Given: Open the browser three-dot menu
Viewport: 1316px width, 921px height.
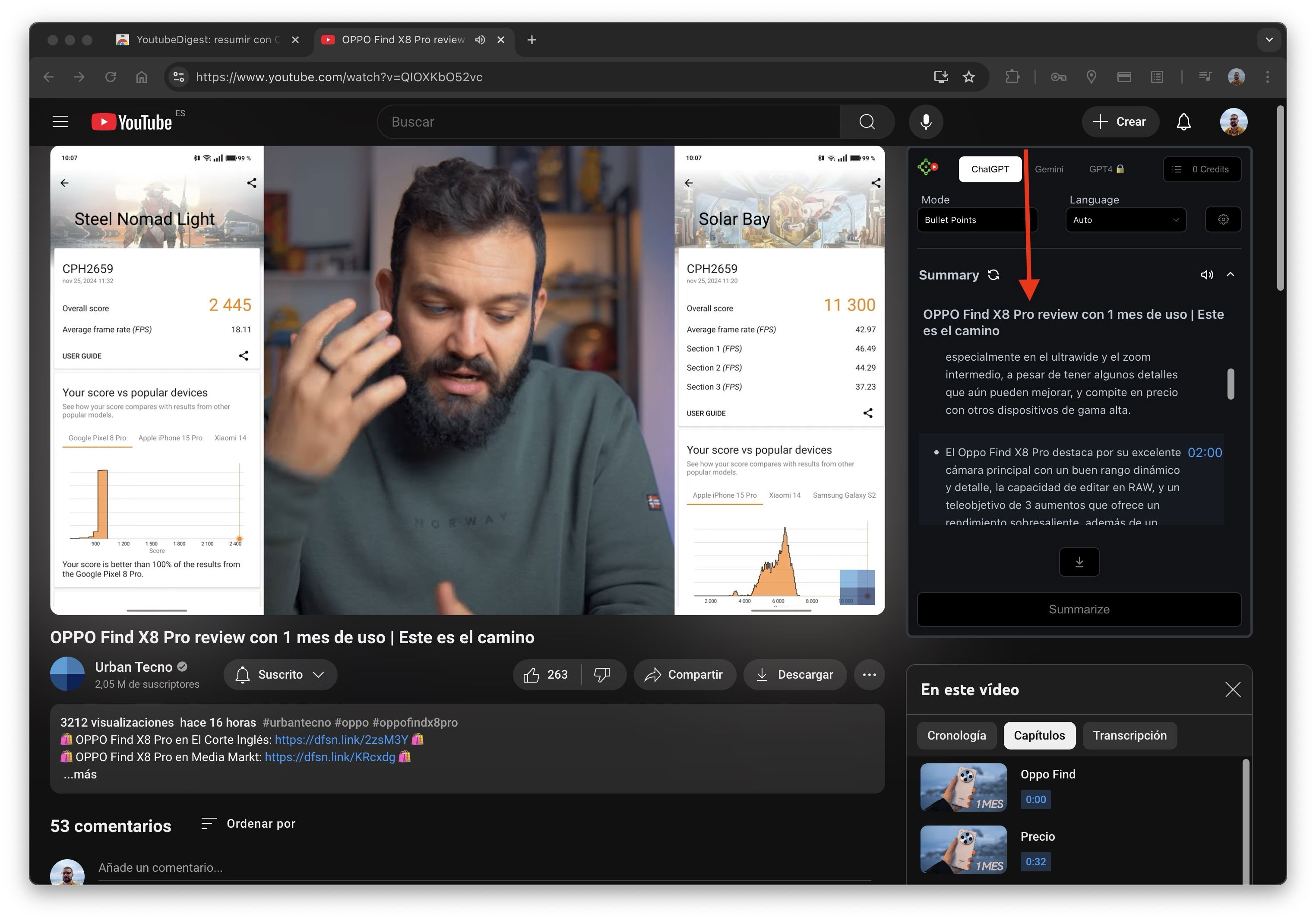Looking at the screenshot, I should tap(1267, 77).
